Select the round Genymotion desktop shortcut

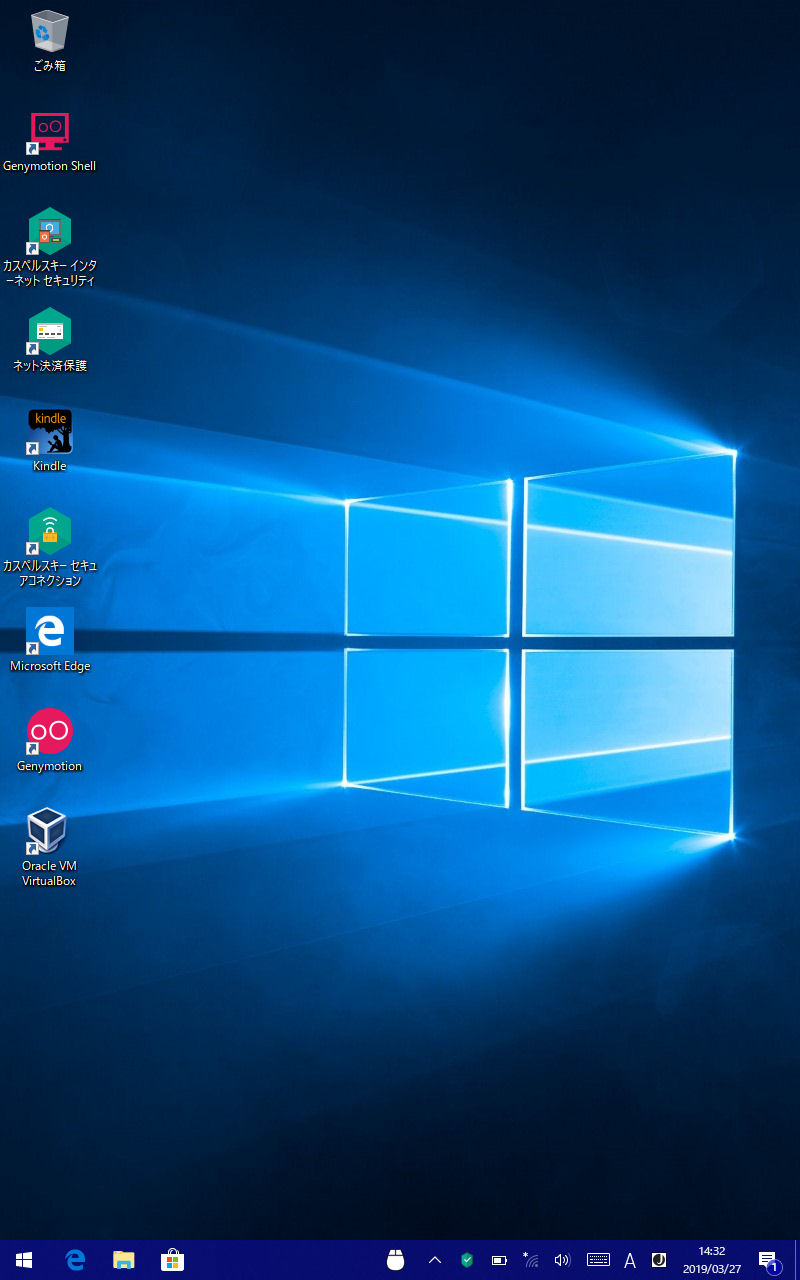pyautogui.click(x=50, y=741)
